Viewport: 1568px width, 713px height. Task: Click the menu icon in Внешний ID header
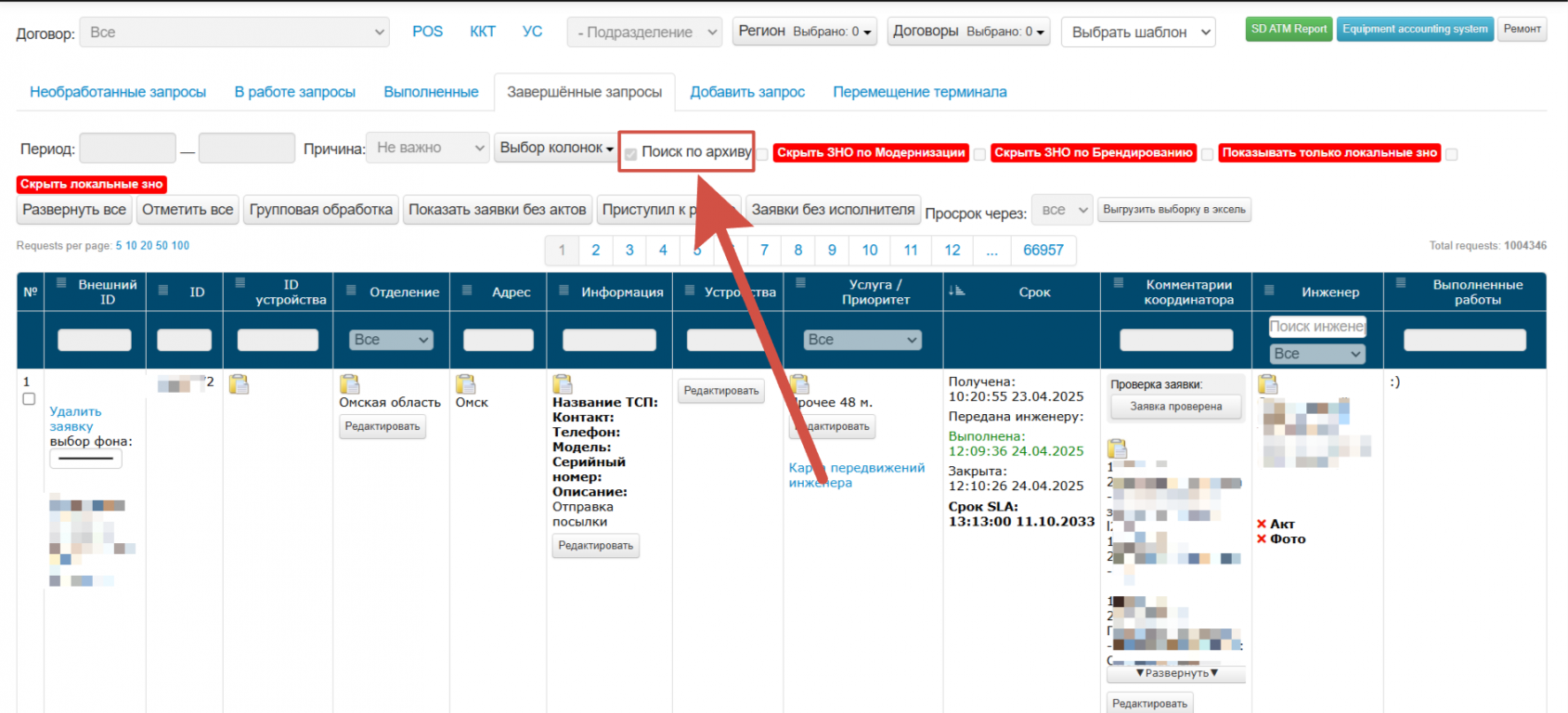(61, 284)
